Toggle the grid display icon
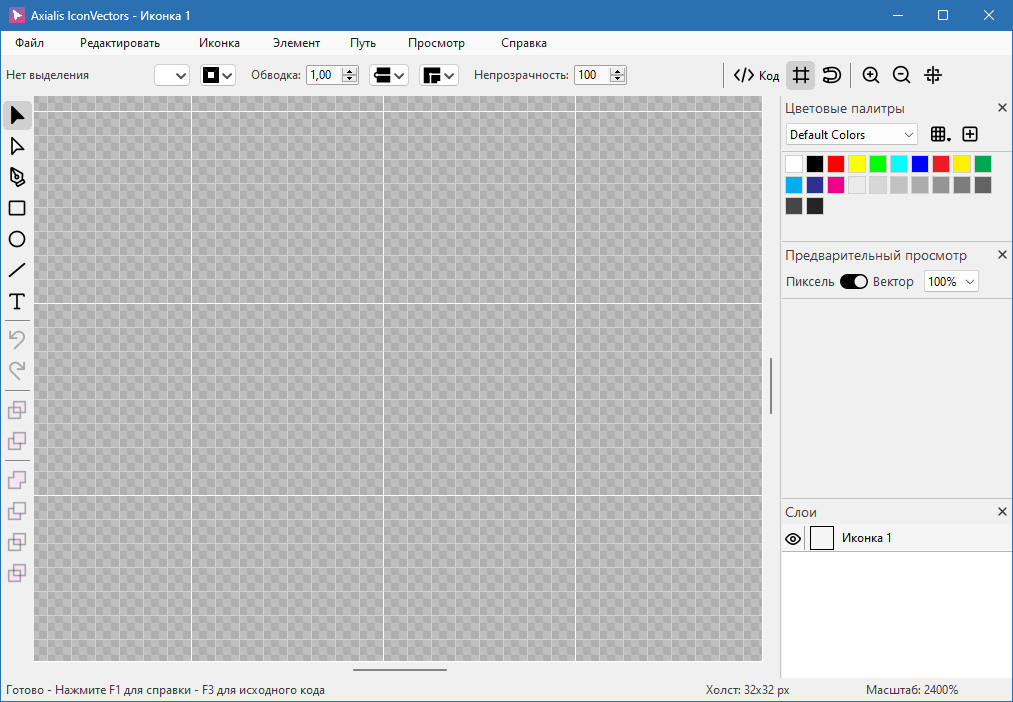The image size is (1013, 702). (x=799, y=75)
